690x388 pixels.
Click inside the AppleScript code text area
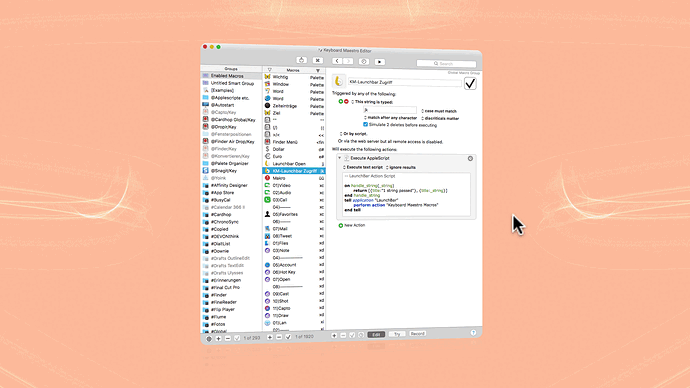406,194
